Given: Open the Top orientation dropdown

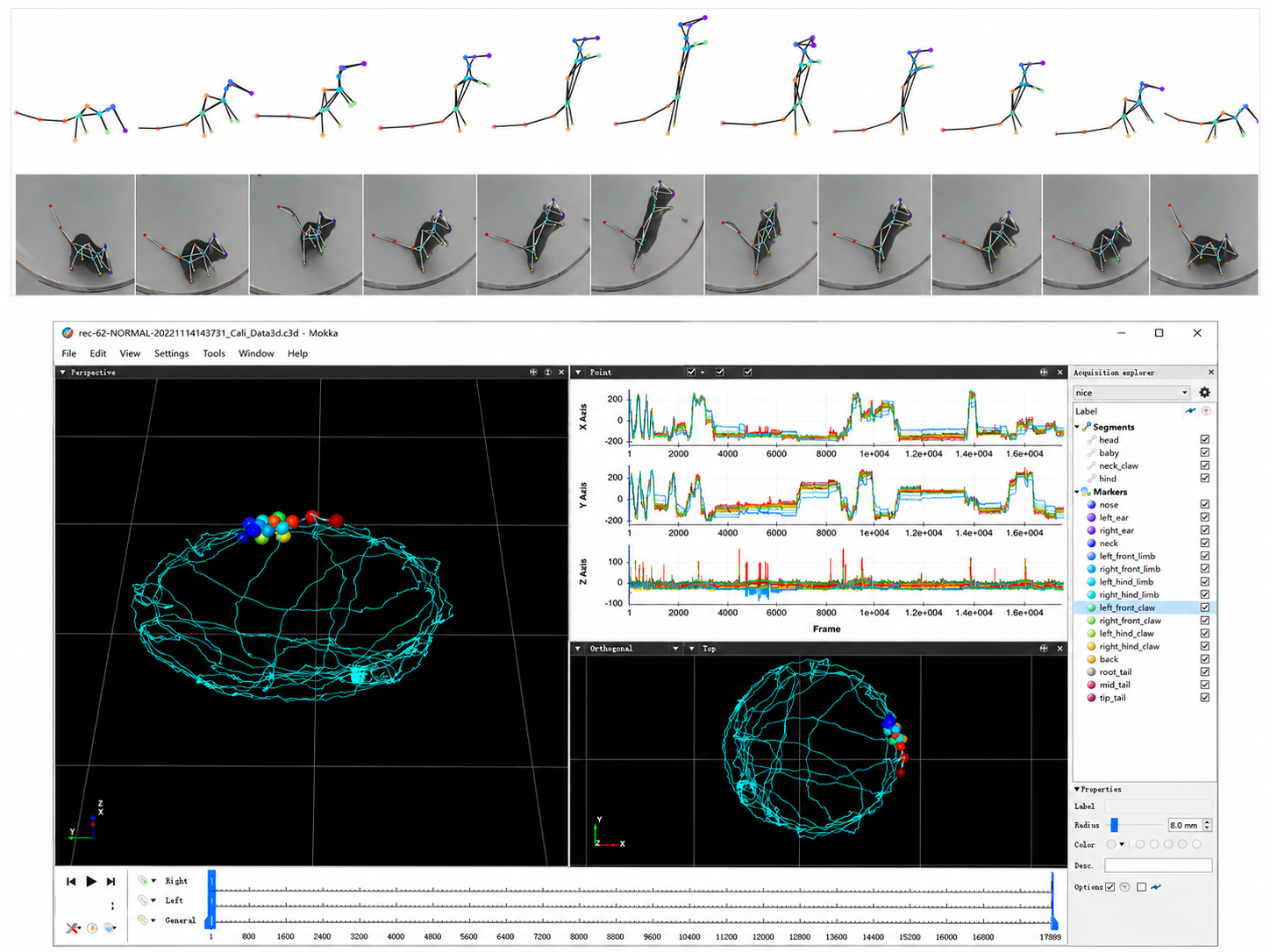Looking at the screenshot, I should (x=692, y=649).
